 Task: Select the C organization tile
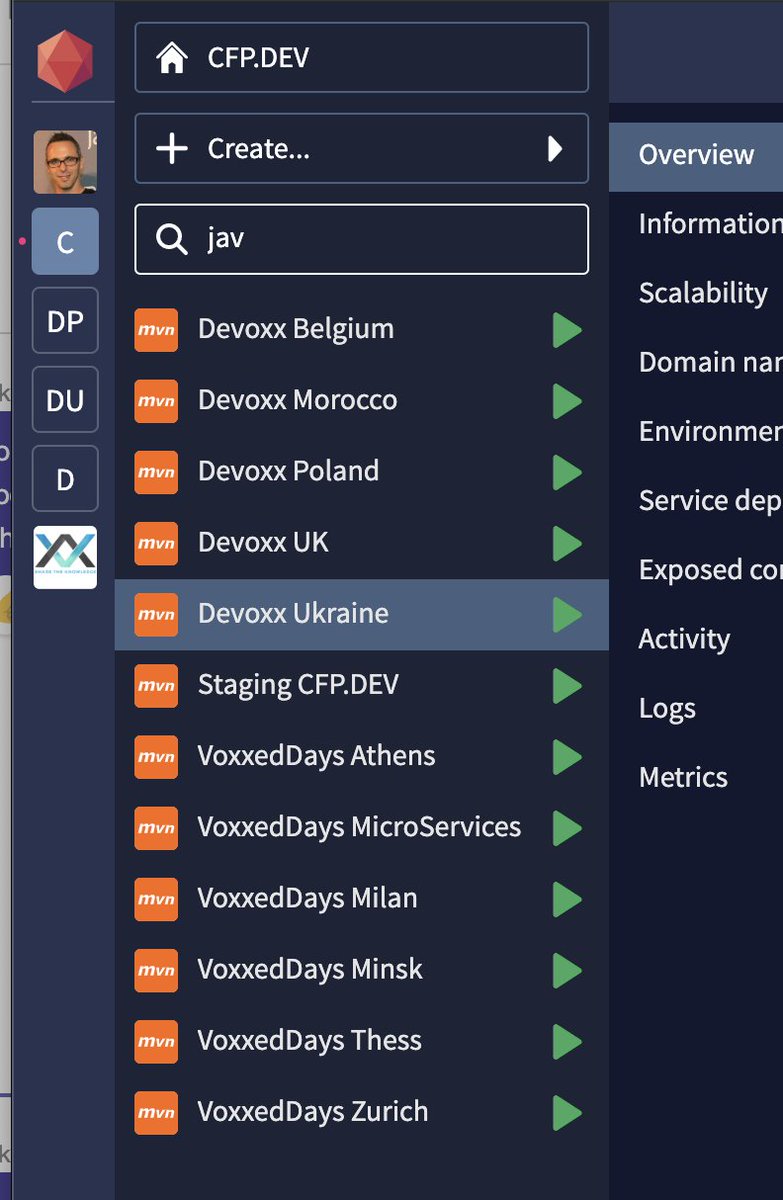coord(65,241)
